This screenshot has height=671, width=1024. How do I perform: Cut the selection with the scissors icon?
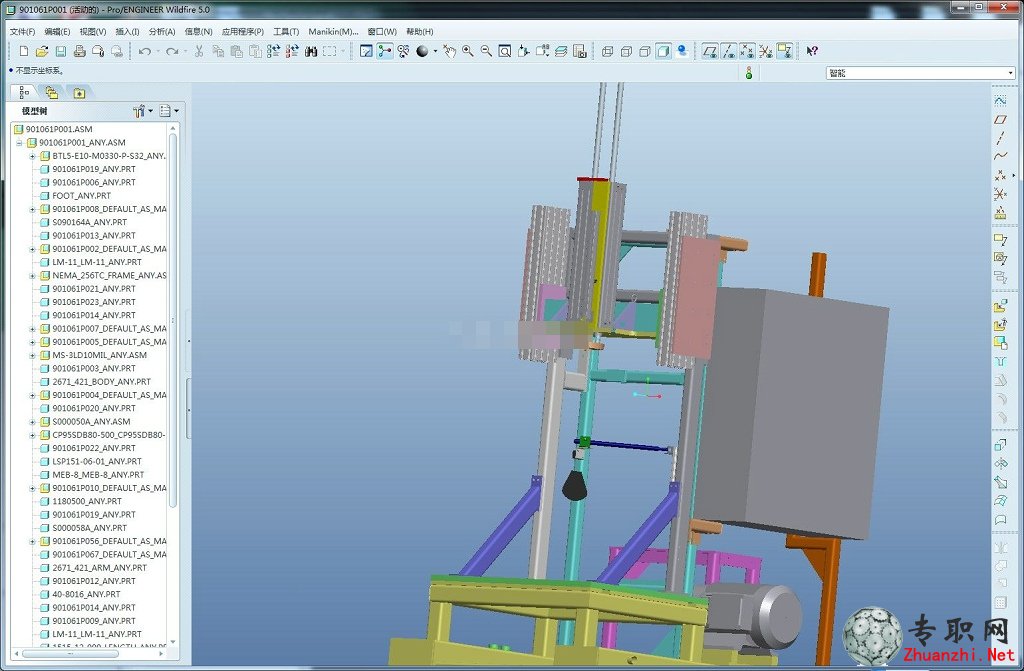199,51
